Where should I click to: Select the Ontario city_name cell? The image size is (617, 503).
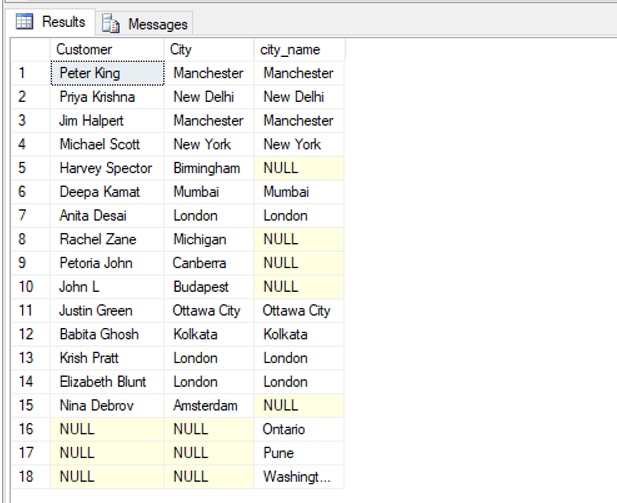299,429
